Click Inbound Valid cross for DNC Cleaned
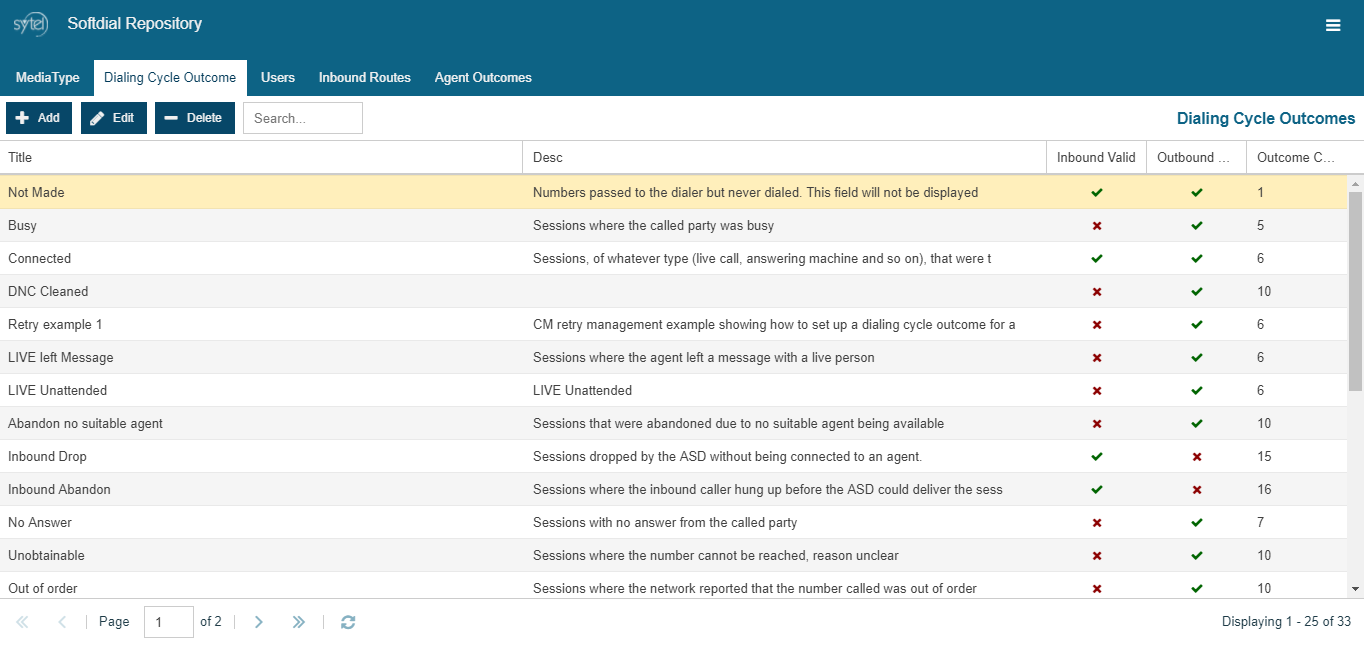The height and width of the screenshot is (646, 1364). pyautogui.click(x=1097, y=292)
